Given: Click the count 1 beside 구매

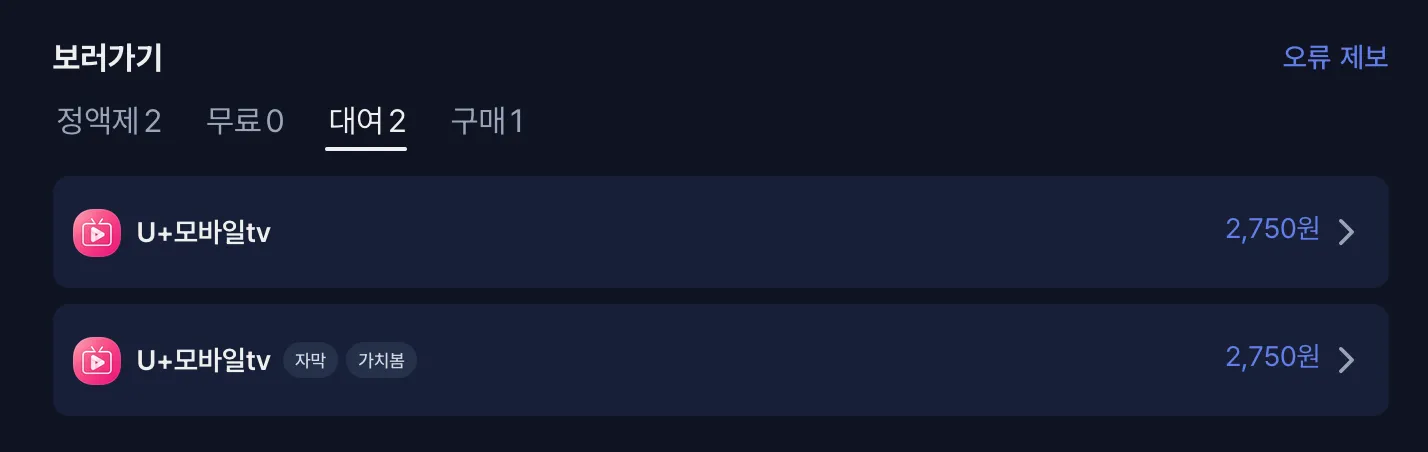Looking at the screenshot, I should (x=516, y=122).
